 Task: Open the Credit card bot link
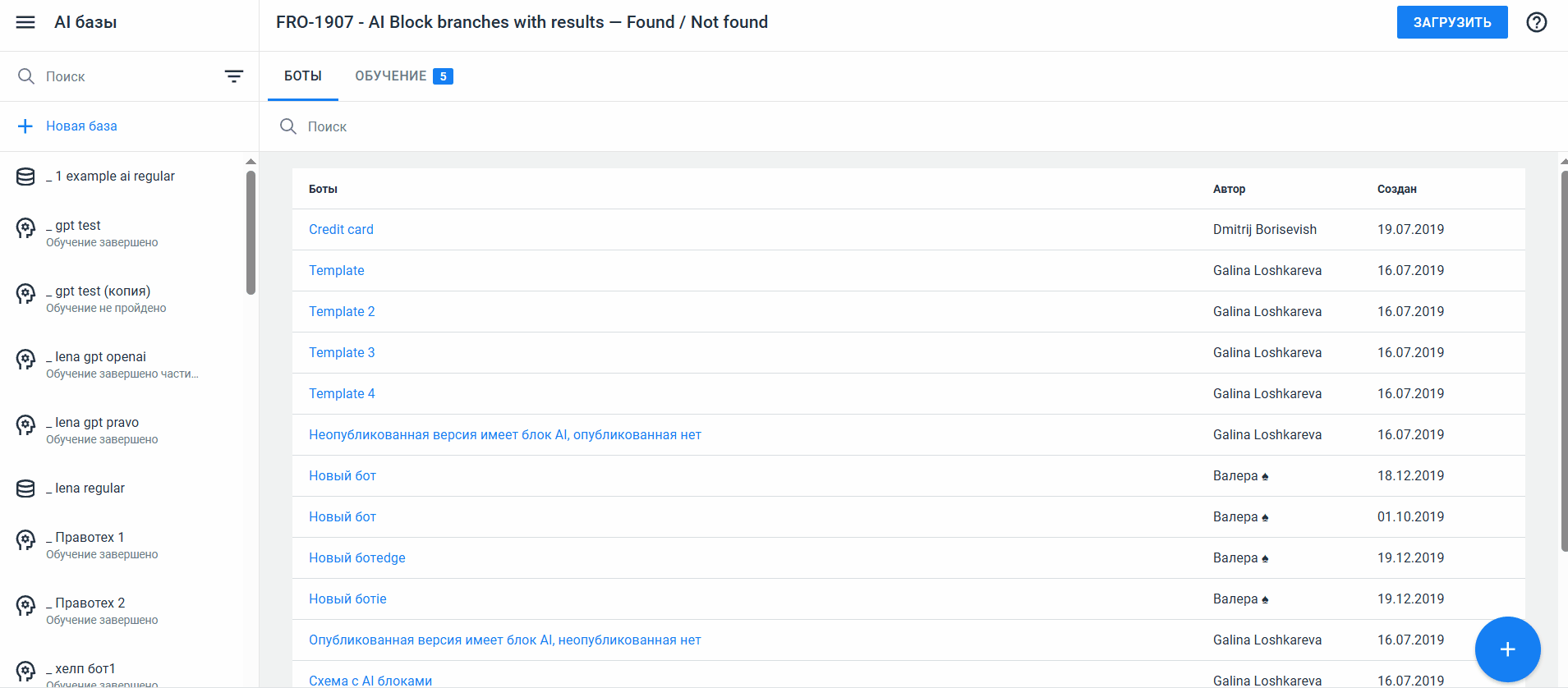coord(341,230)
